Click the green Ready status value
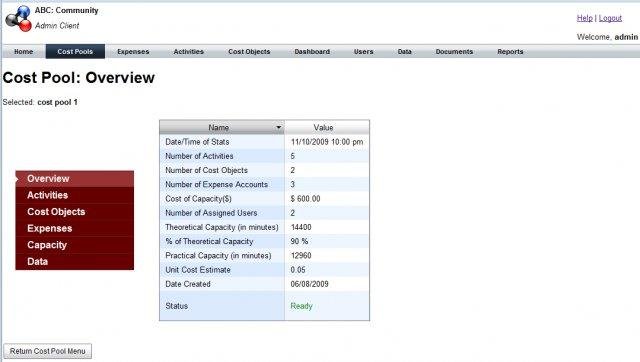Screen dimensions: 640x362 pos(301,306)
